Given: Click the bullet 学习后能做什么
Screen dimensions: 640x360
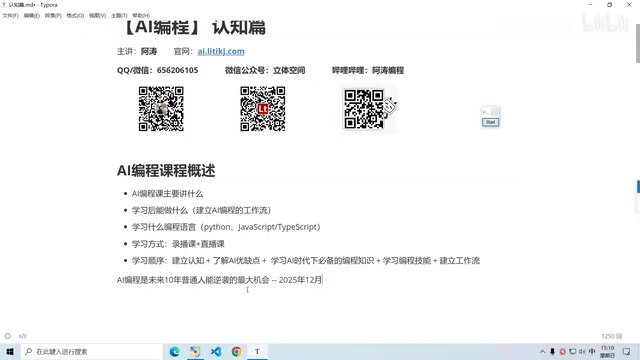Looking at the screenshot, I should click(201, 210).
